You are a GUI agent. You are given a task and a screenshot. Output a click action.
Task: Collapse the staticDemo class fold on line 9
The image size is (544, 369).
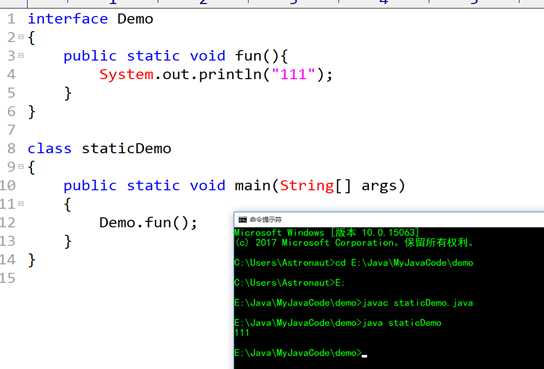point(21,166)
